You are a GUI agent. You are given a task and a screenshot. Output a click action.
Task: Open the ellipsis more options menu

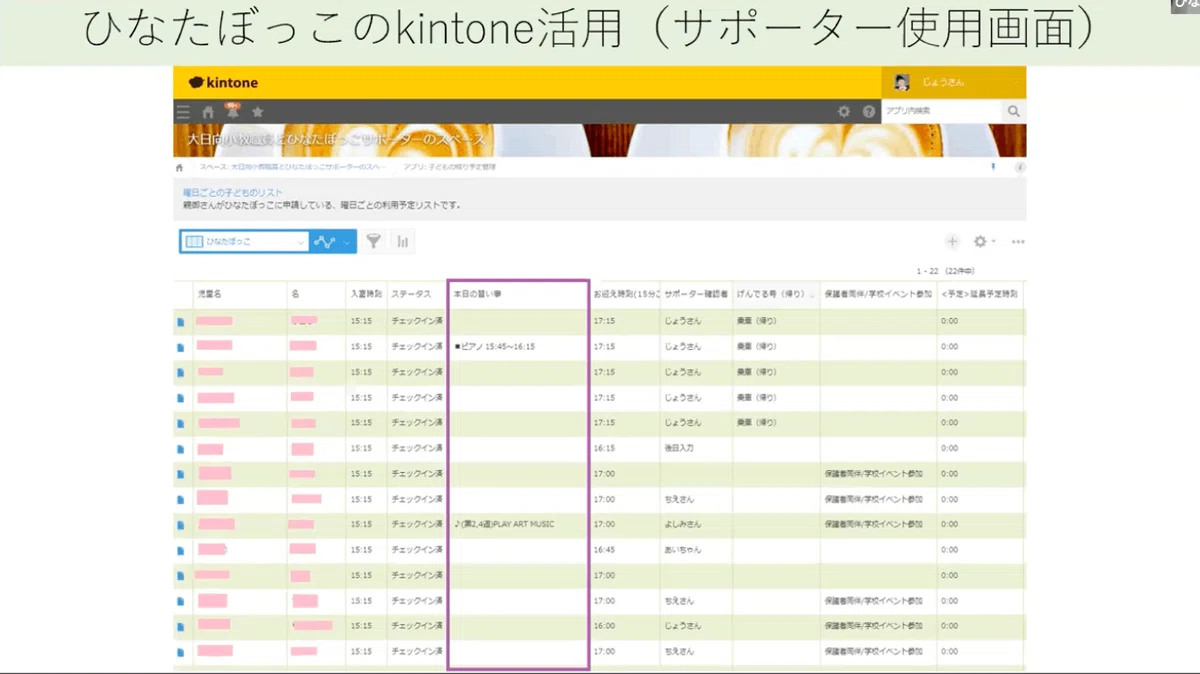point(1018,241)
